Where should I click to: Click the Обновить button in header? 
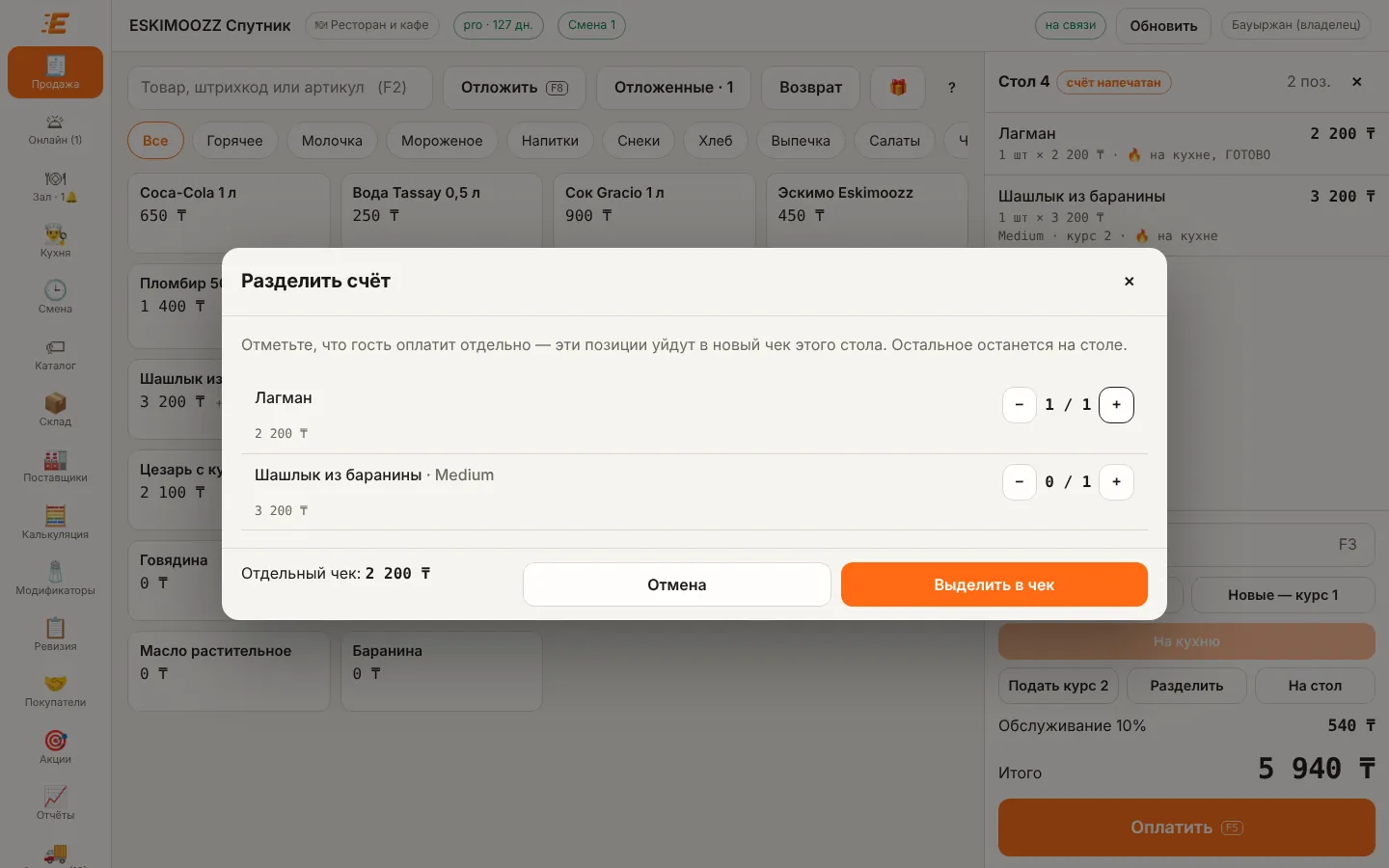coord(1163,26)
